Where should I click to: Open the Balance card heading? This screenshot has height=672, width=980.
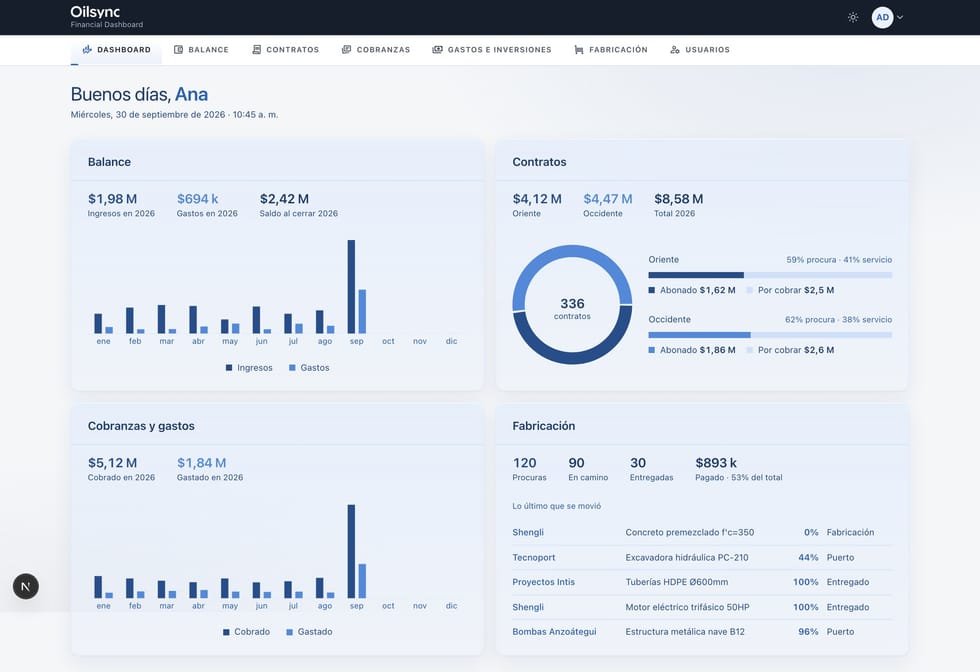pos(109,162)
